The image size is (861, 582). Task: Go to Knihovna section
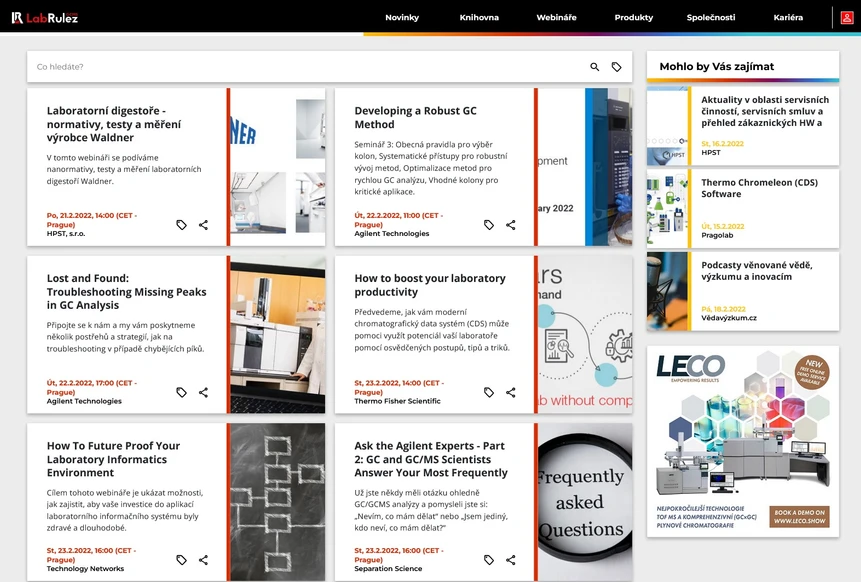pyautogui.click(x=479, y=17)
